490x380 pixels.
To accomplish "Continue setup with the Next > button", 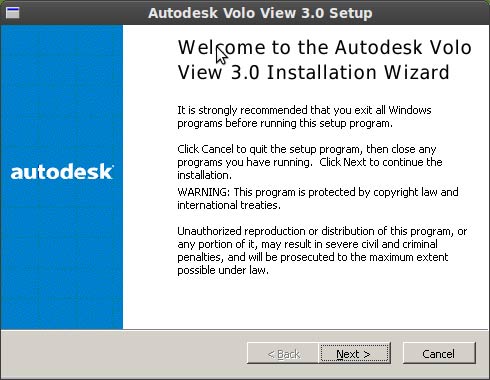I will pyautogui.click(x=354, y=353).
